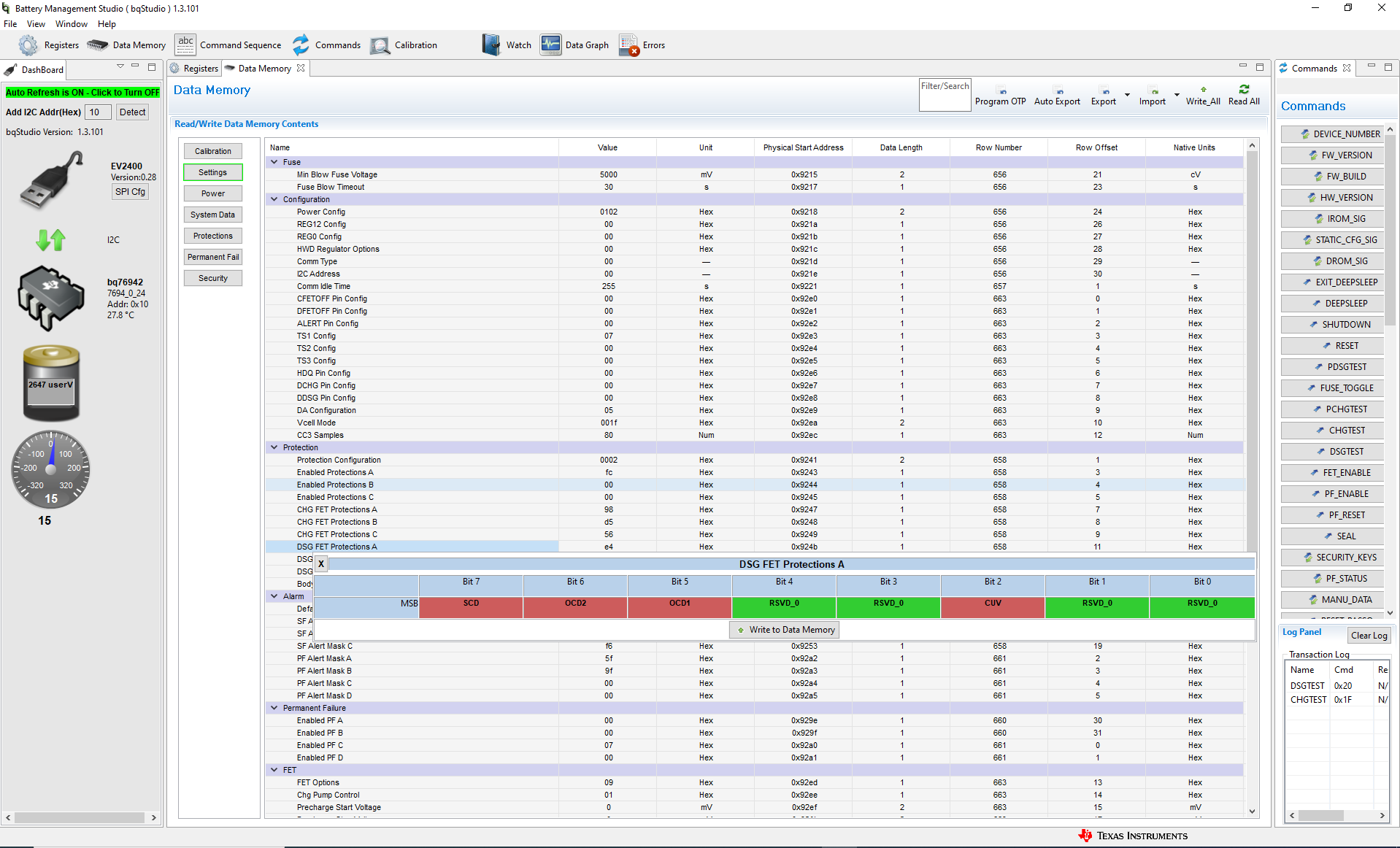Image resolution: width=1400 pixels, height=848 pixels.
Task: Open the Export dropdown arrow
Action: pyautogui.click(x=1127, y=95)
